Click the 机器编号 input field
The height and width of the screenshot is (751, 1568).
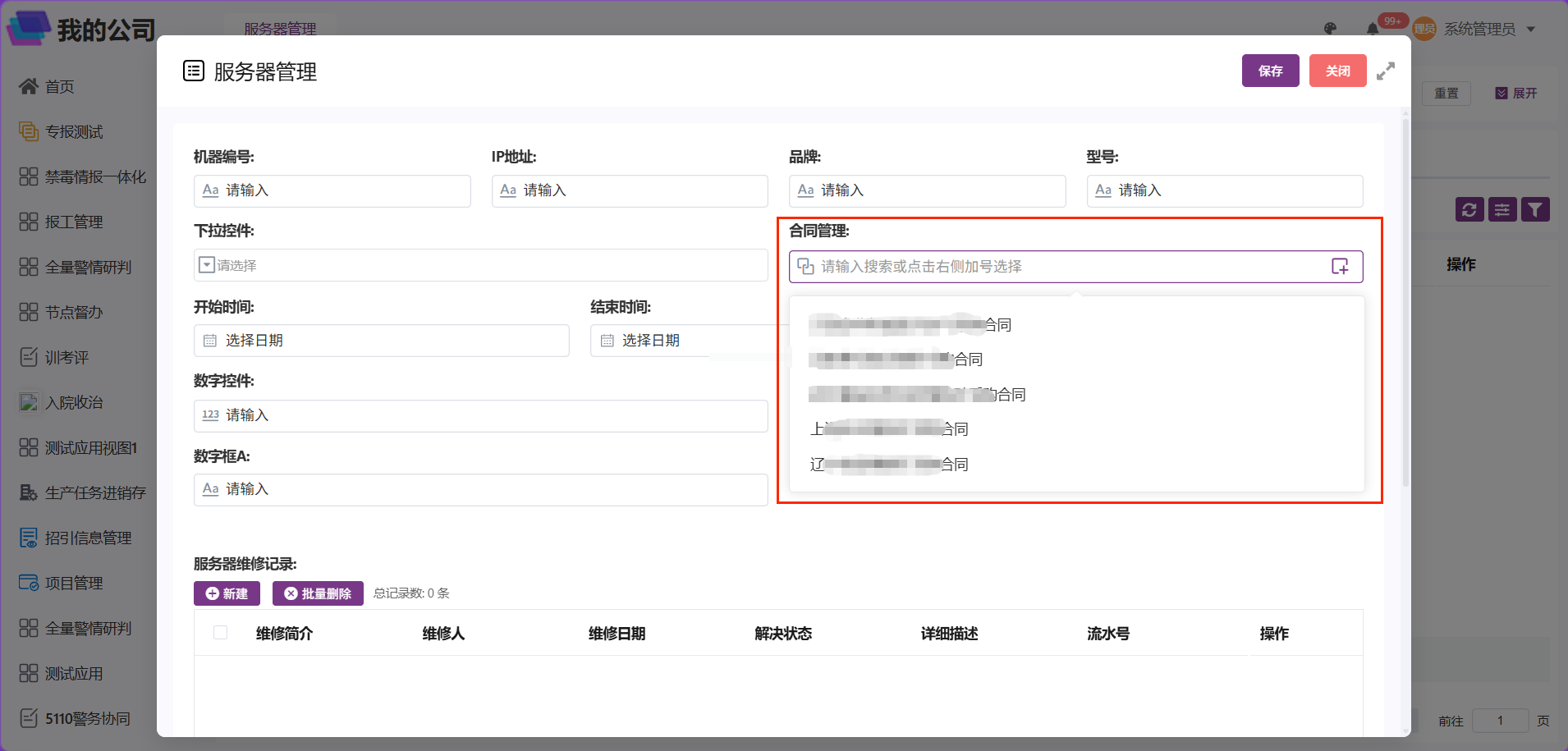[x=332, y=190]
